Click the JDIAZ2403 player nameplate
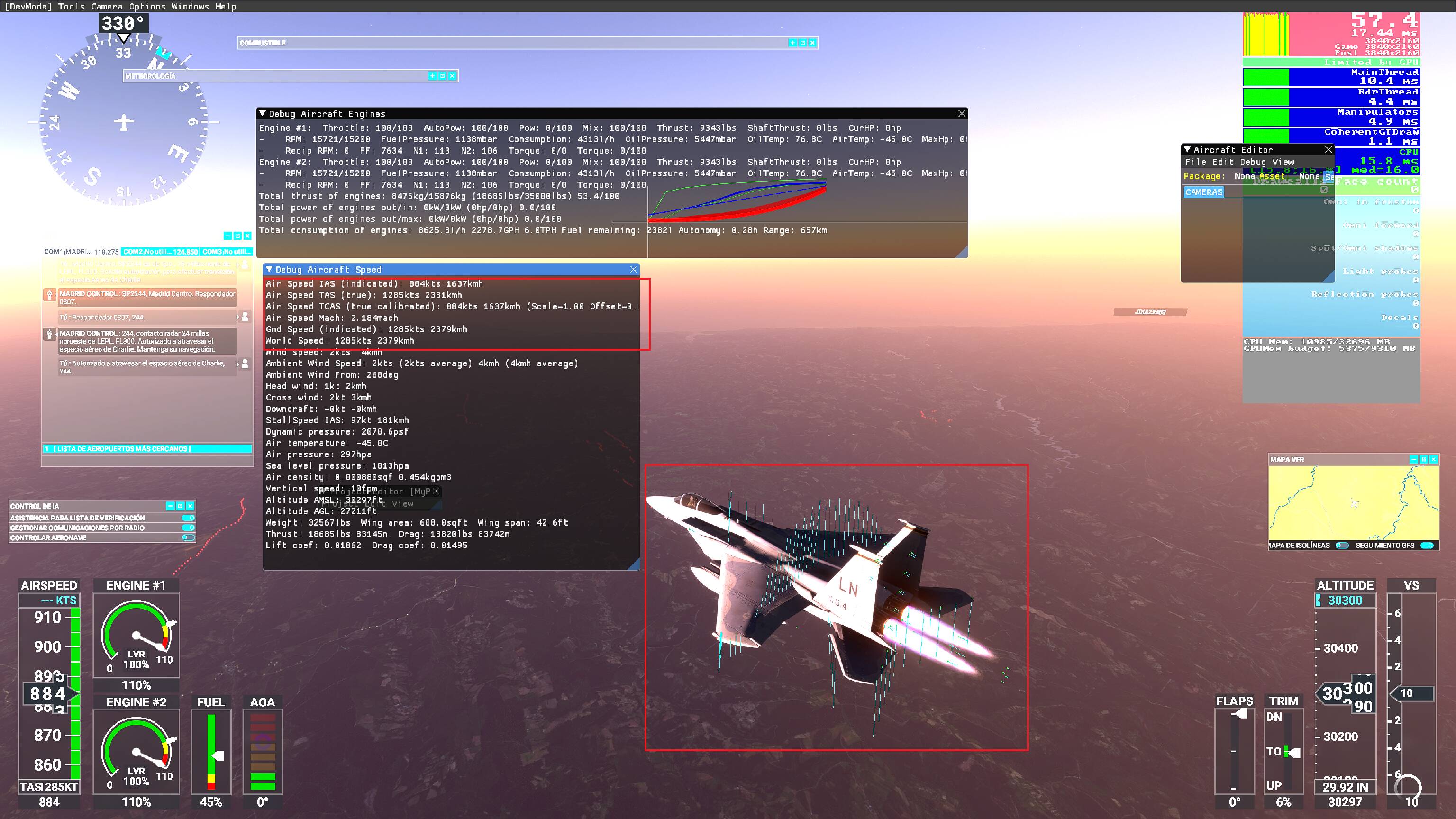The height and width of the screenshot is (819, 1456). [1150, 312]
